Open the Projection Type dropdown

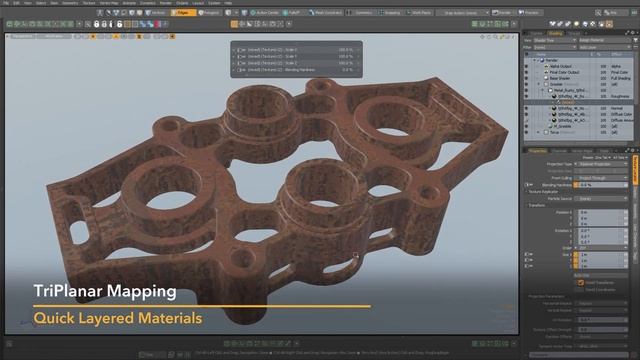coord(602,164)
